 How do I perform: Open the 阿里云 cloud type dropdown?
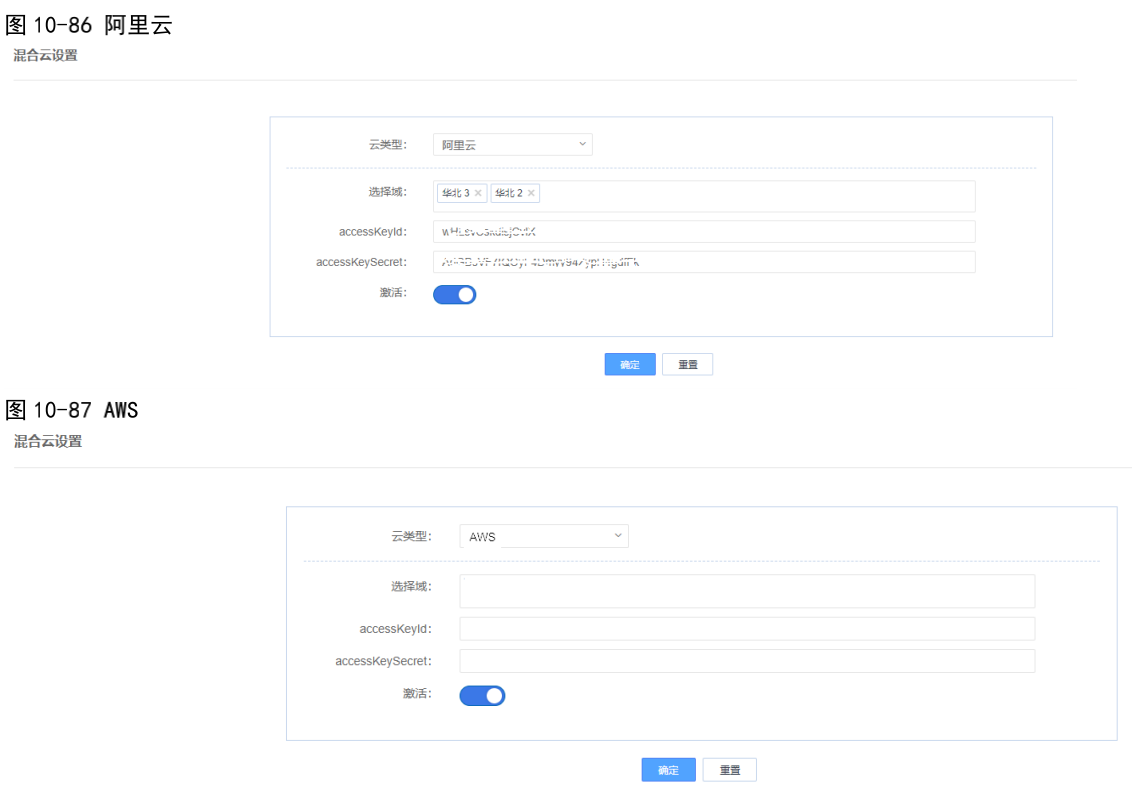click(513, 144)
